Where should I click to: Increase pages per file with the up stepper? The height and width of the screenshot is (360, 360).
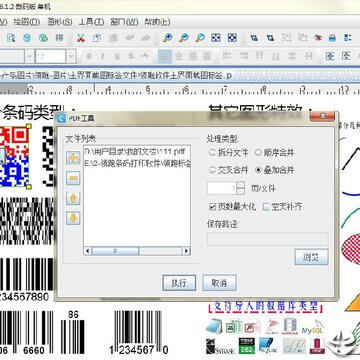240,184
